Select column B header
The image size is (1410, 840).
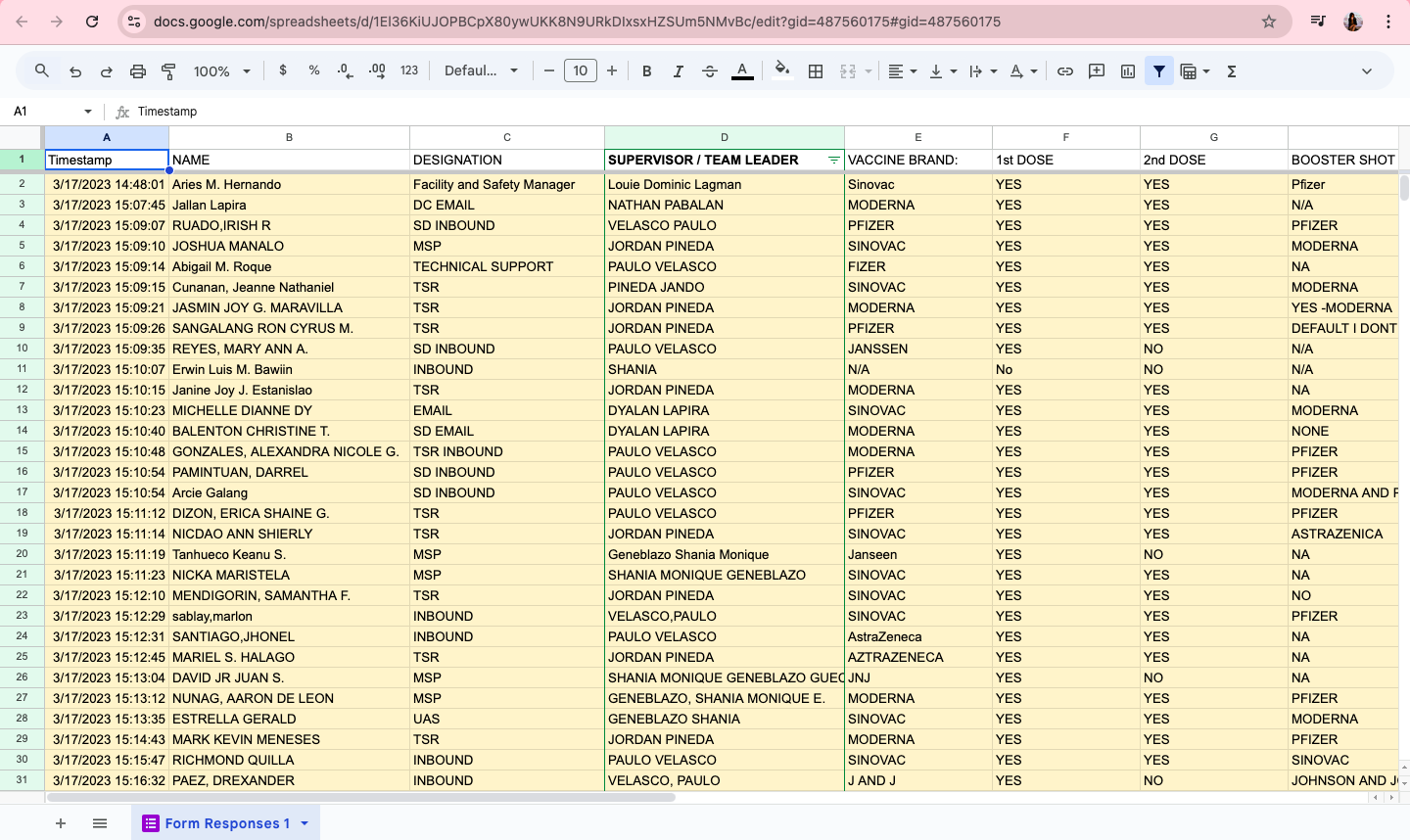tap(289, 137)
